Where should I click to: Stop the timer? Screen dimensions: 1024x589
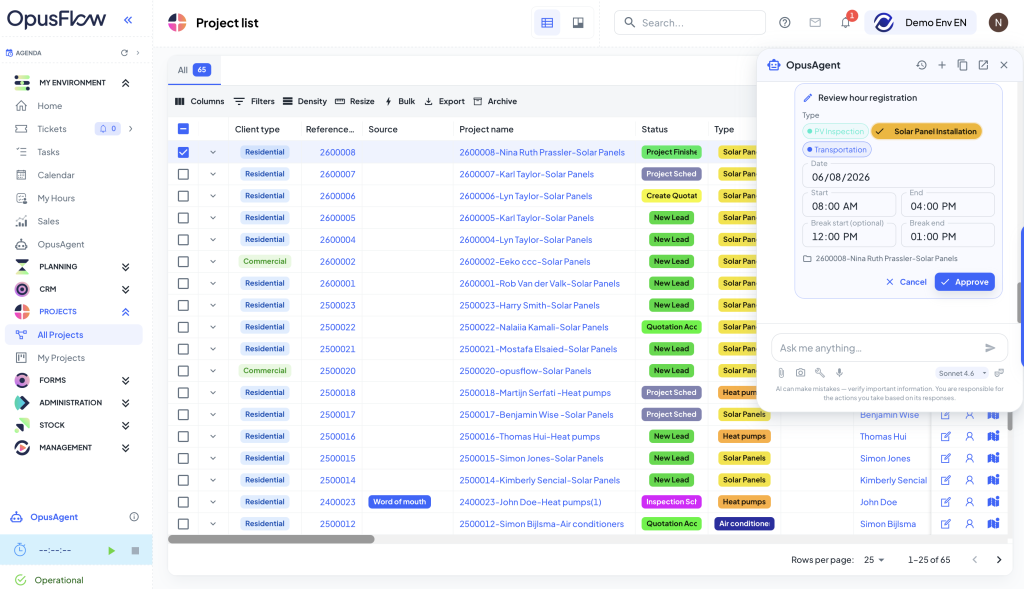point(135,550)
